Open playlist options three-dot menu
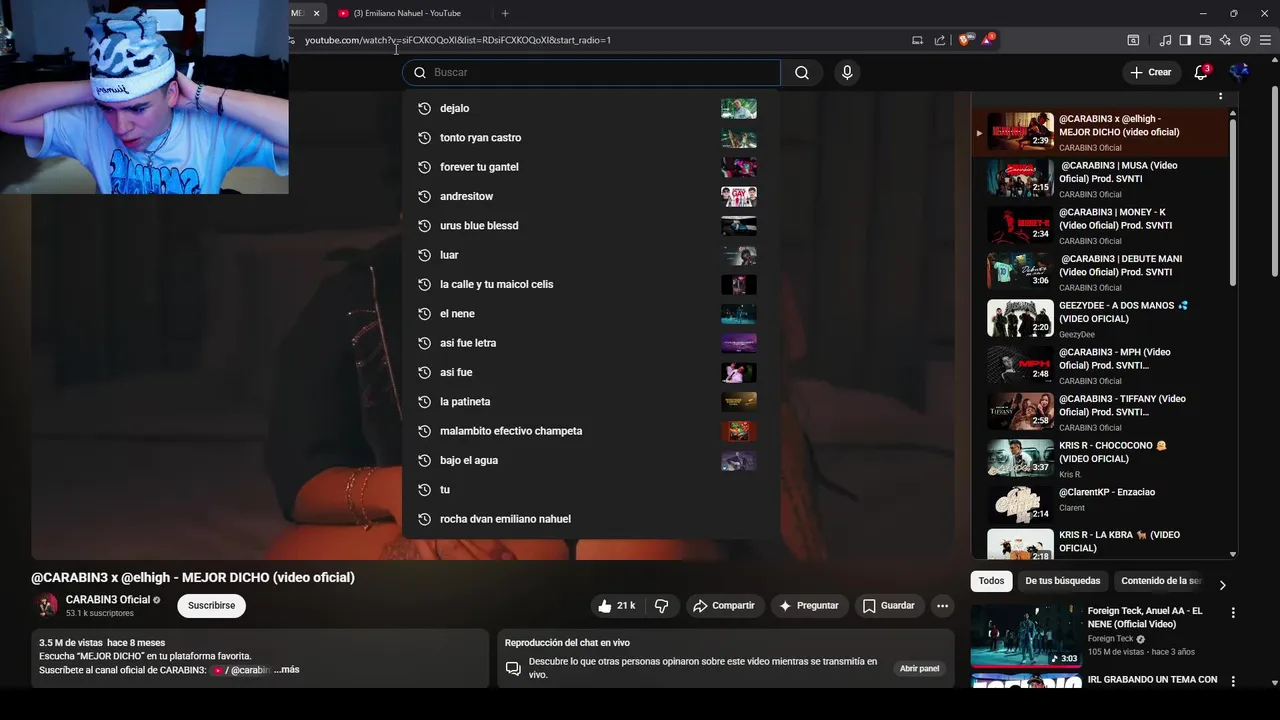 tap(1220, 97)
